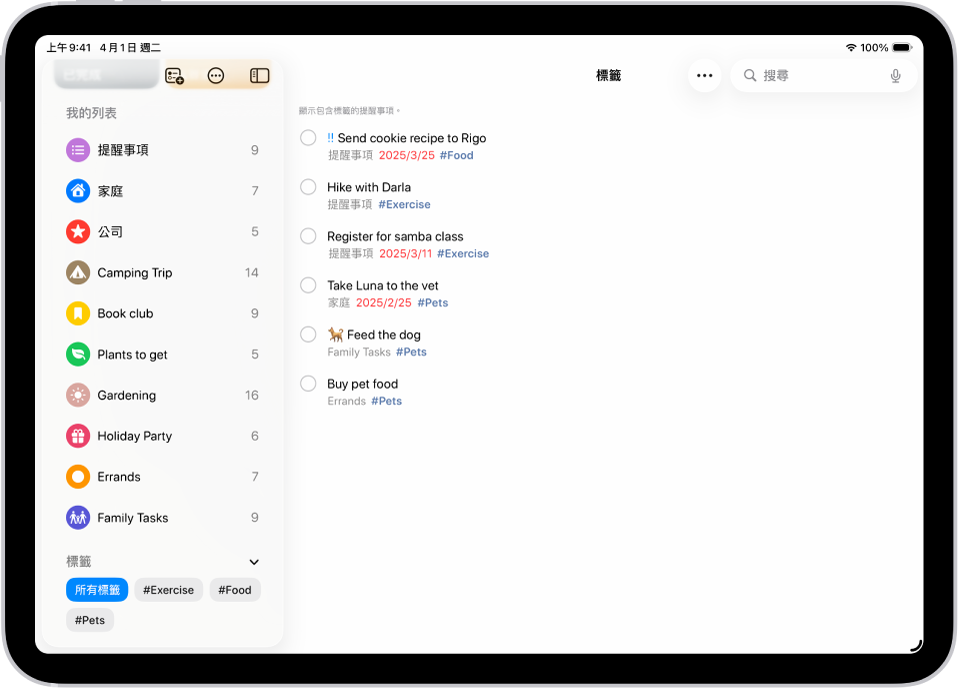Click the #Food tag on Rigo reminder
The image size is (960, 689).
point(456,155)
